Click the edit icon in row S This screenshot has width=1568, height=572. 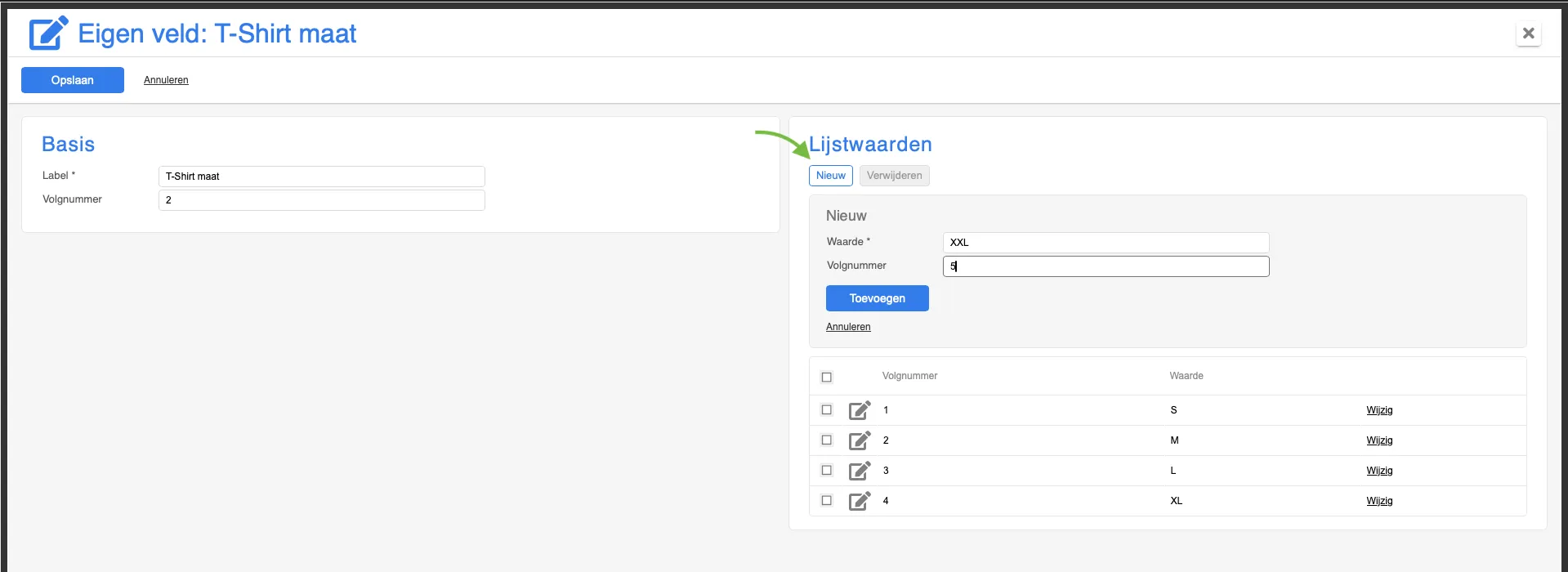coord(860,410)
